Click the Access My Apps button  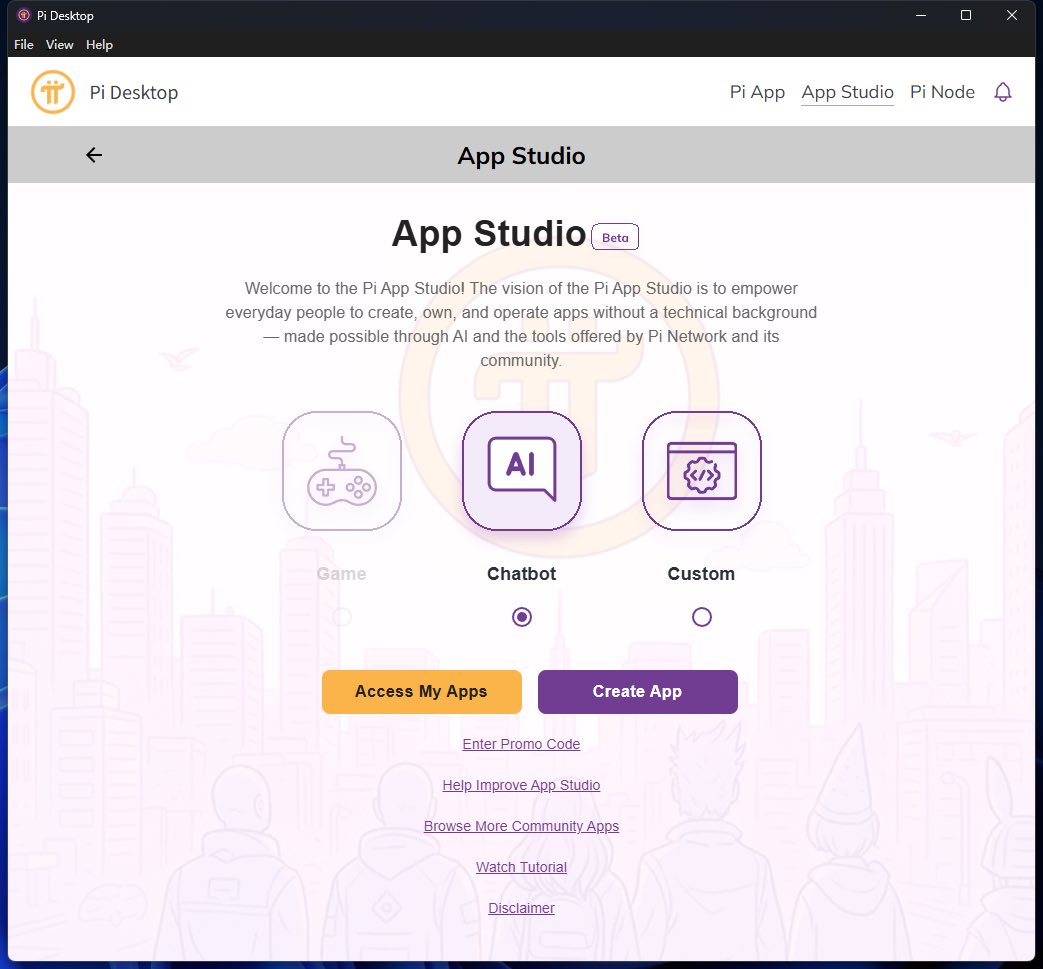pyautogui.click(x=422, y=692)
